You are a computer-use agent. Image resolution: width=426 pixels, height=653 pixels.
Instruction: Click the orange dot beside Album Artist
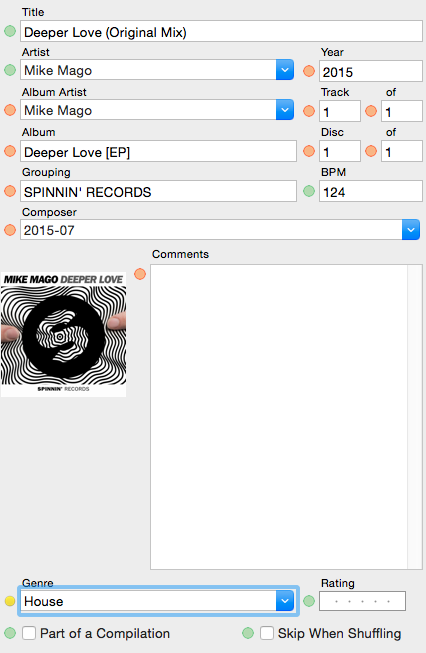point(10,110)
